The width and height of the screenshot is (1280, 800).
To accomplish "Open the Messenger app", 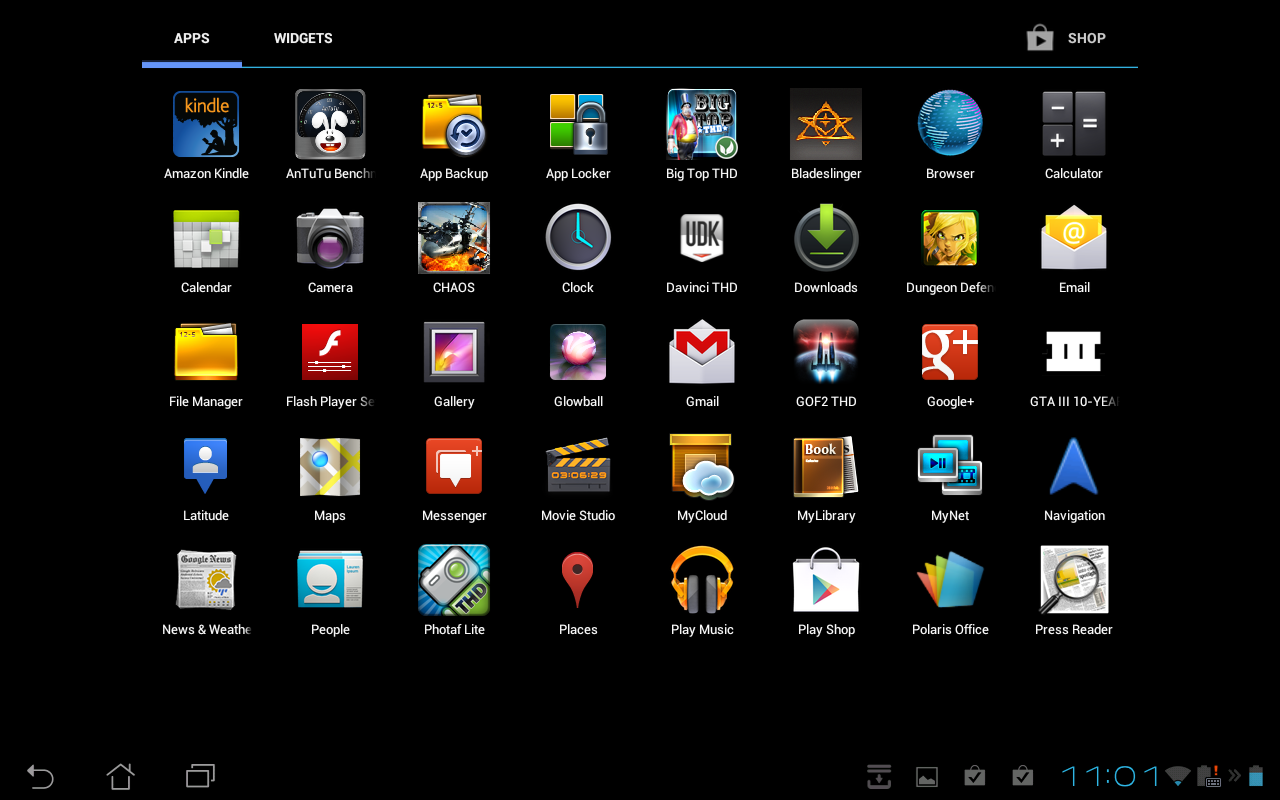I will 454,466.
